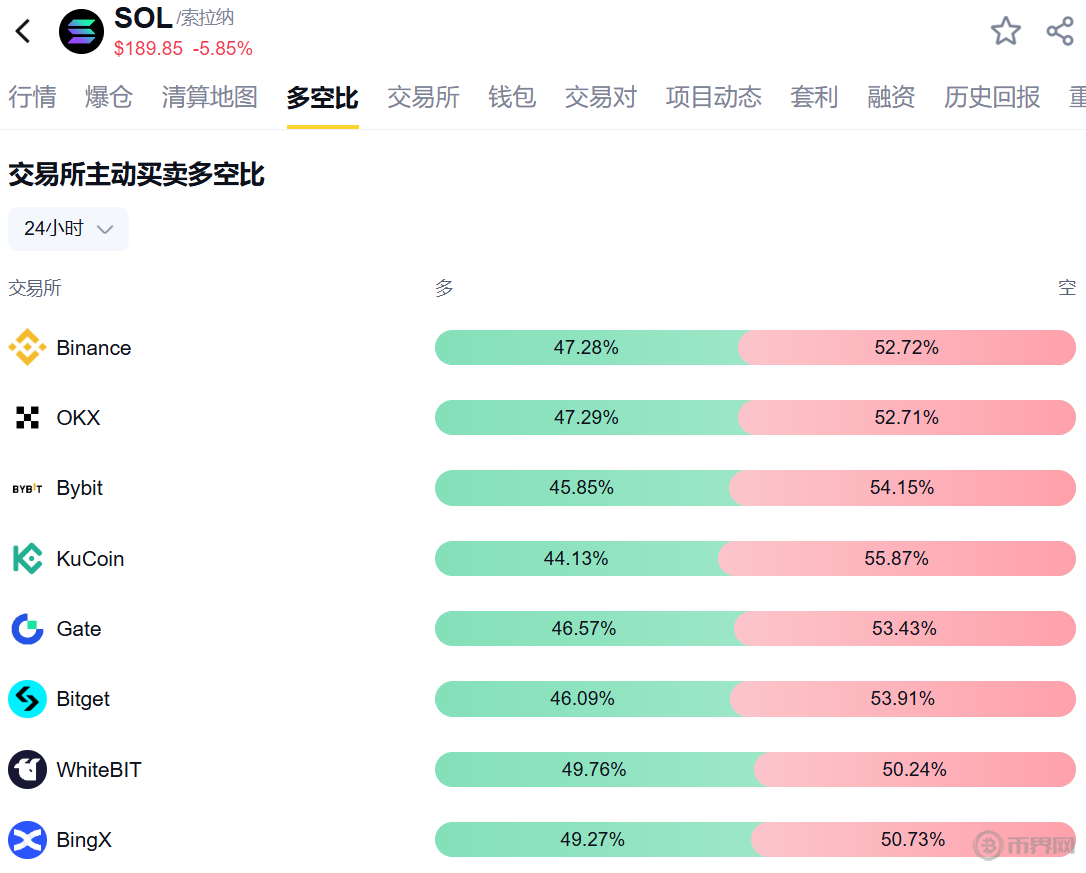
Task: Open the 清算地图 tab
Action: click(210, 97)
